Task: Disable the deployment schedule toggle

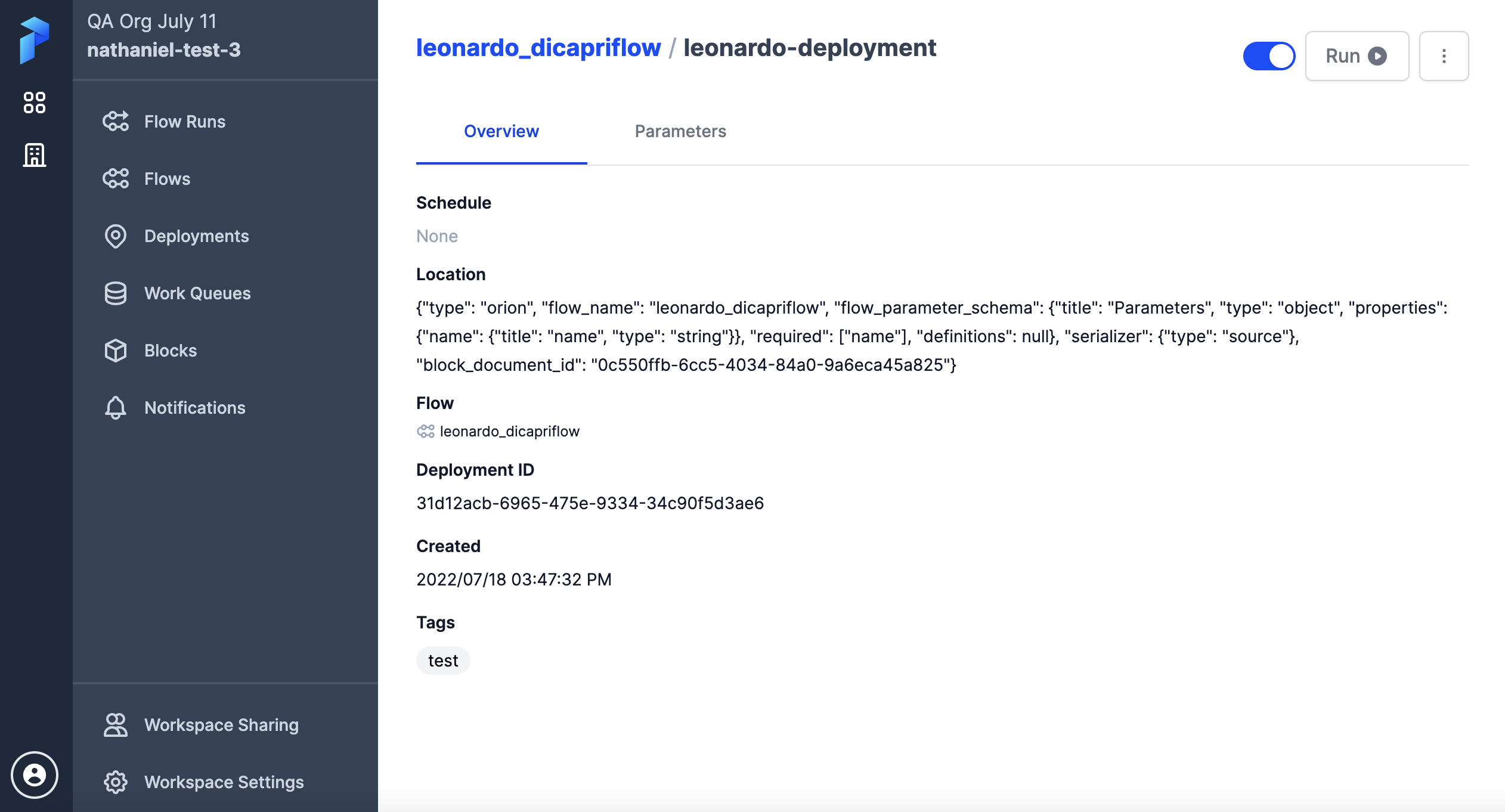Action: pyautogui.click(x=1270, y=55)
